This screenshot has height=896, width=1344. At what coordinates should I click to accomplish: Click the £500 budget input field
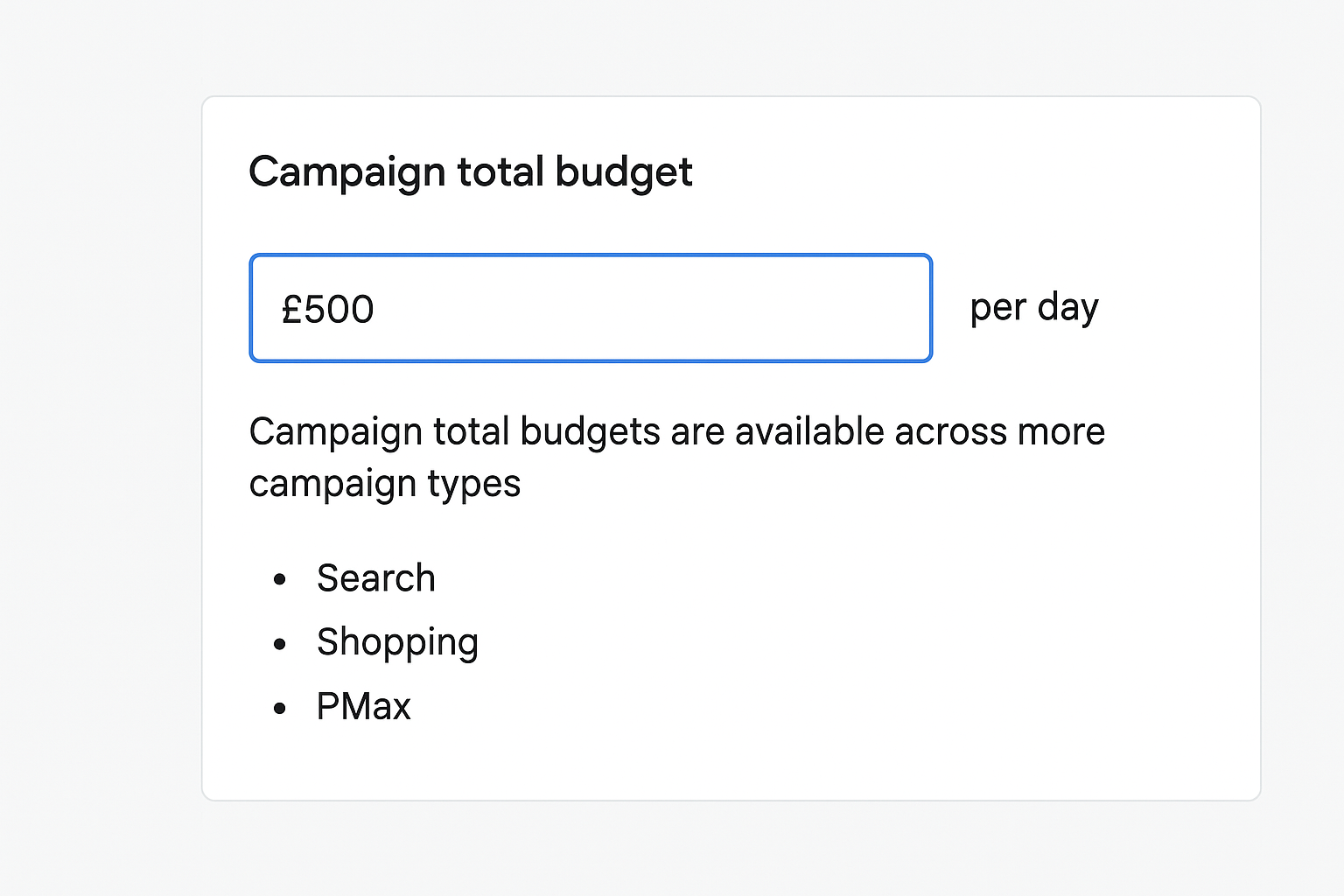[x=591, y=308]
